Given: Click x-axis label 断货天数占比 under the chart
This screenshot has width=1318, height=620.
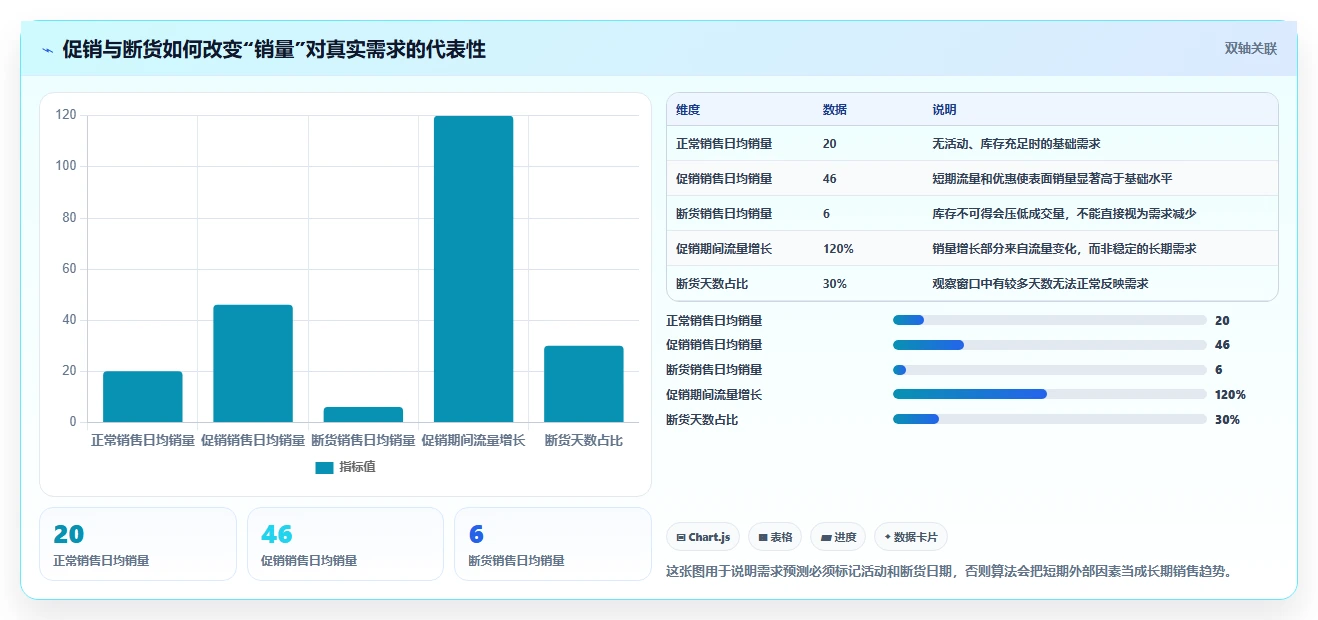Looking at the screenshot, I should [584, 441].
